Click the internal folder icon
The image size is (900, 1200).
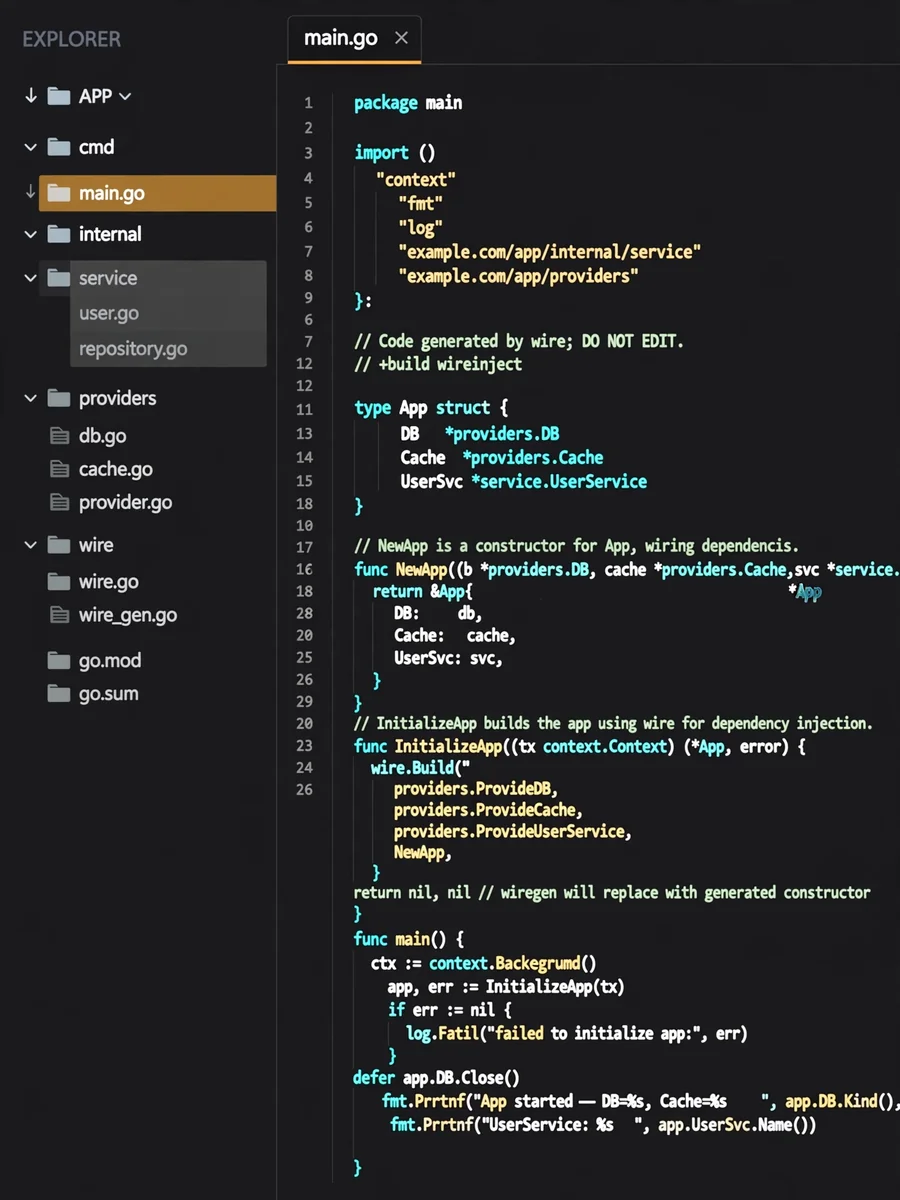pos(59,234)
